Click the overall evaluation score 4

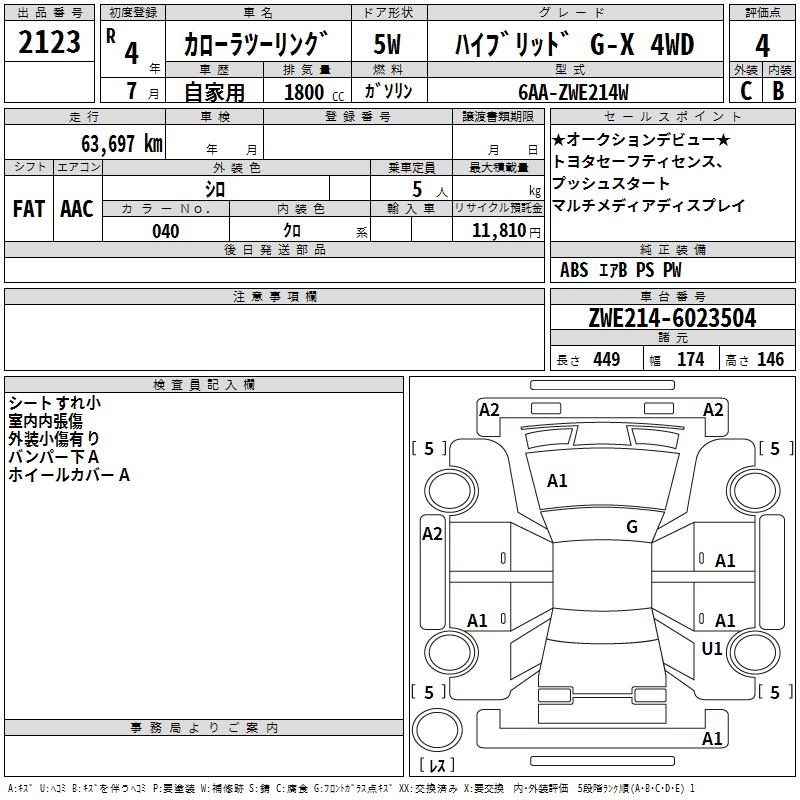(x=762, y=46)
